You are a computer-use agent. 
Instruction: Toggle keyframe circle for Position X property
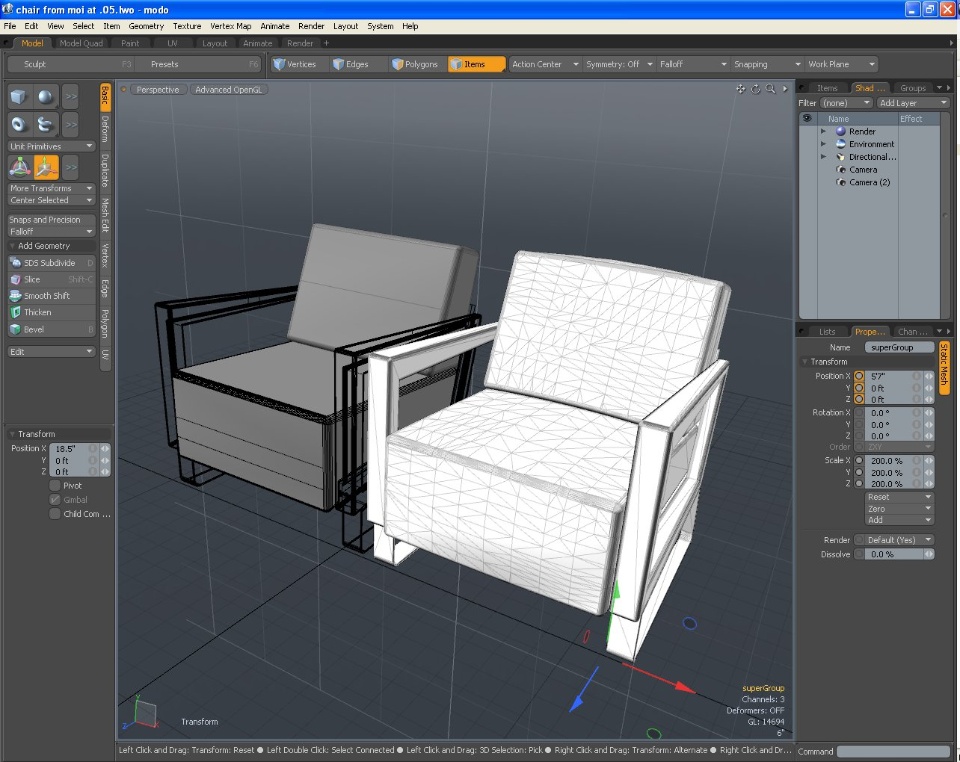pos(859,376)
